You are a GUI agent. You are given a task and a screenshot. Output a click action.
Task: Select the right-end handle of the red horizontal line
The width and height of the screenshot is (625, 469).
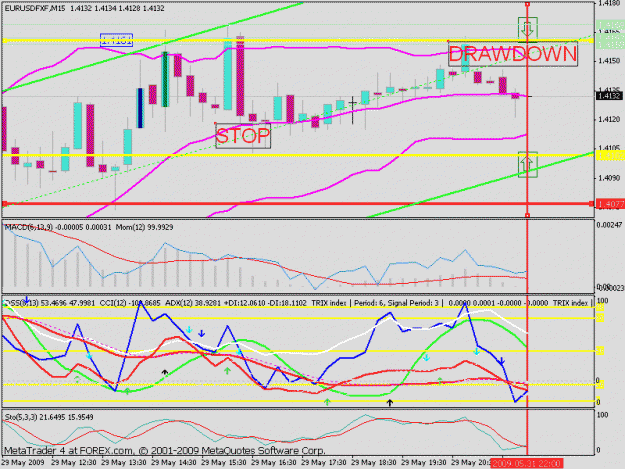pos(591,204)
